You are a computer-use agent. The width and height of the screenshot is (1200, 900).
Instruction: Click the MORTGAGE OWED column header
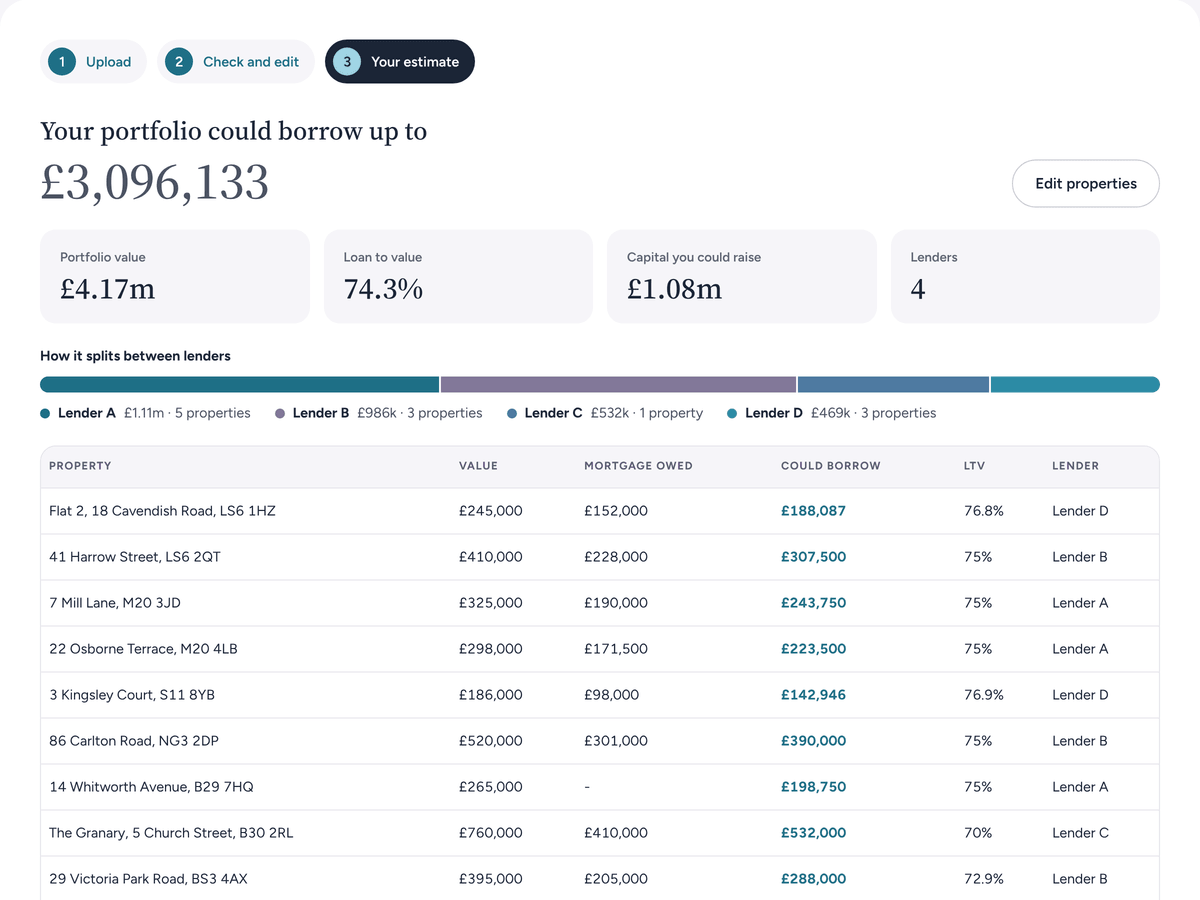tap(638, 466)
